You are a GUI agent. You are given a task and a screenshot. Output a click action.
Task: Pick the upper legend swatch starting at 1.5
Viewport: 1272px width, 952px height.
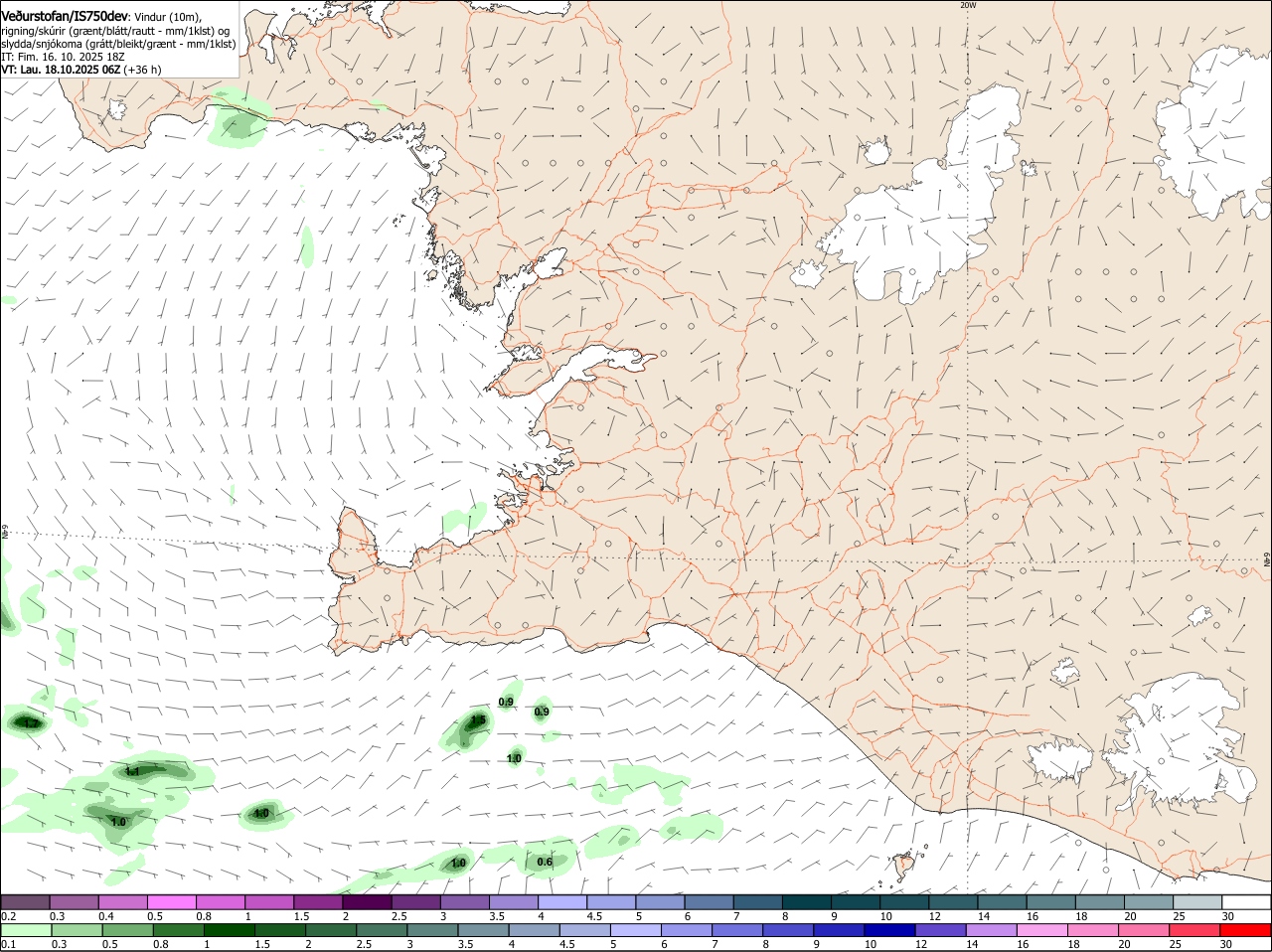(318, 902)
